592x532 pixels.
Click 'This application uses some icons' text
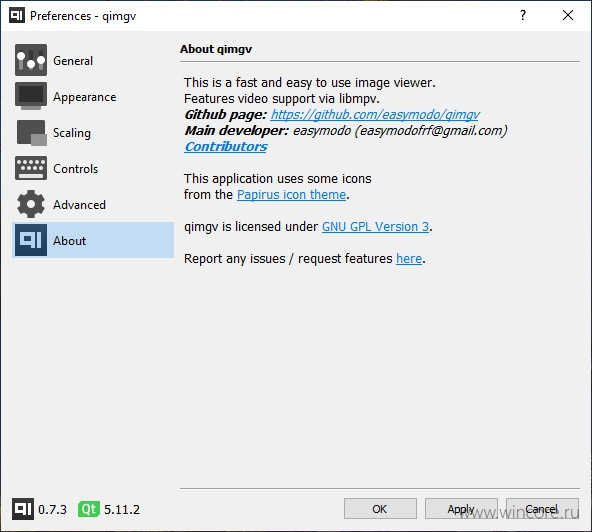(x=278, y=179)
